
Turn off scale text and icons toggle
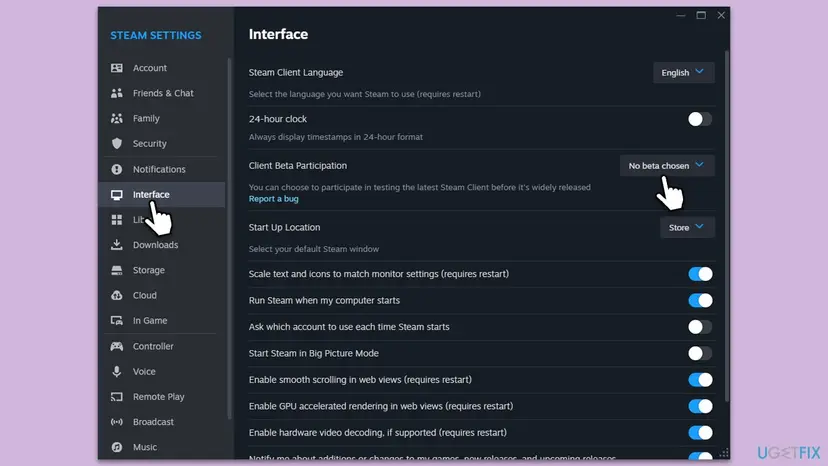[x=700, y=274]
